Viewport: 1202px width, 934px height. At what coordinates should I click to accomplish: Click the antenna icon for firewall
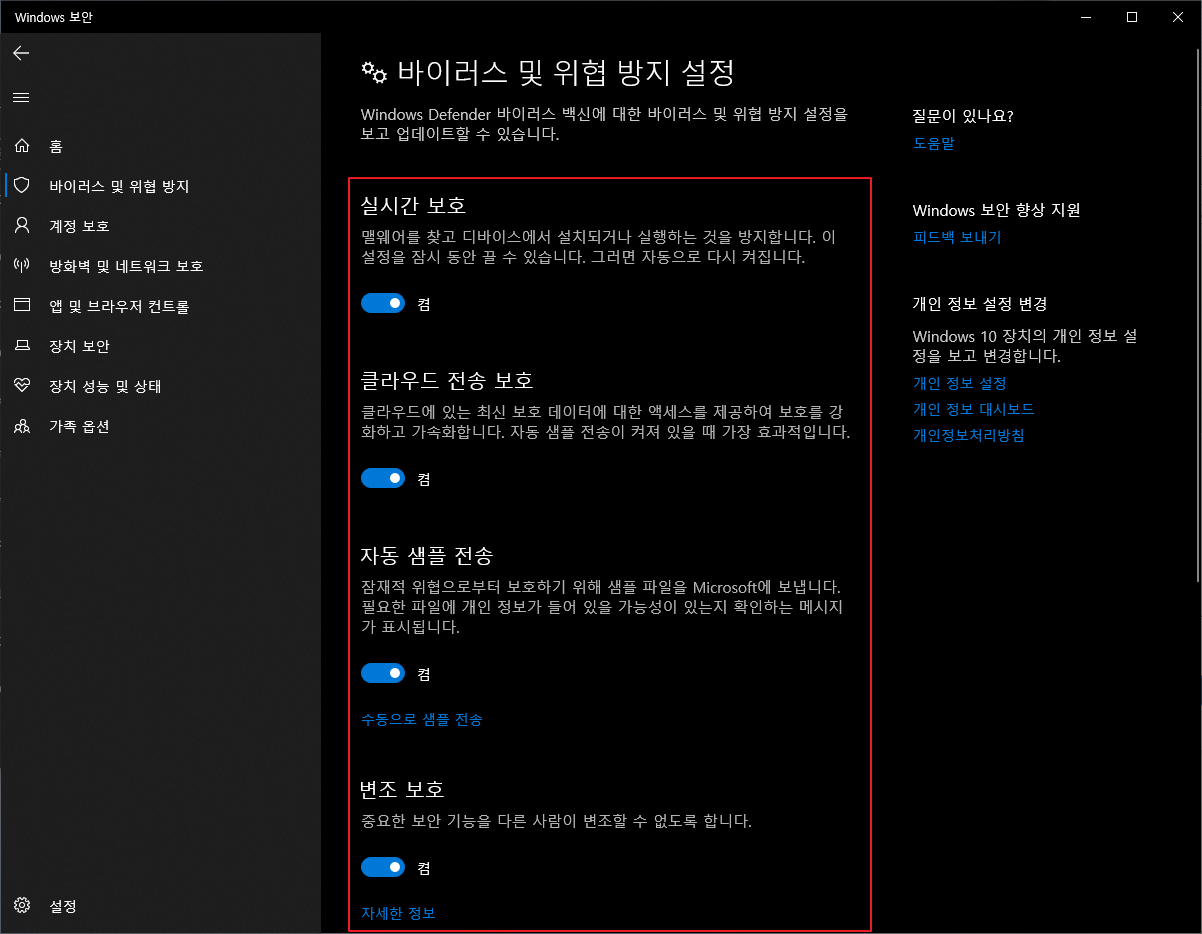point(22,266)
